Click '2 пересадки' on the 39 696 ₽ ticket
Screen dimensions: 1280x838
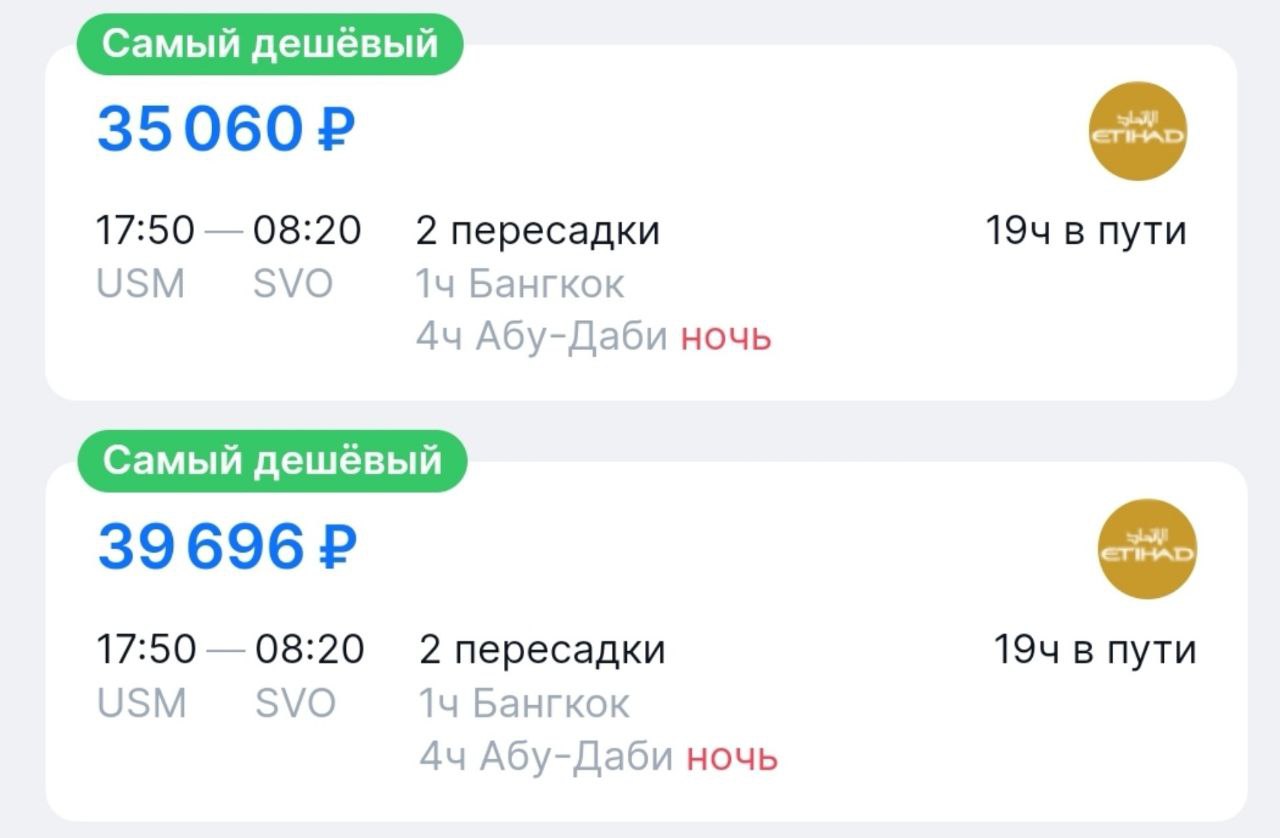(x=542, y=650)
